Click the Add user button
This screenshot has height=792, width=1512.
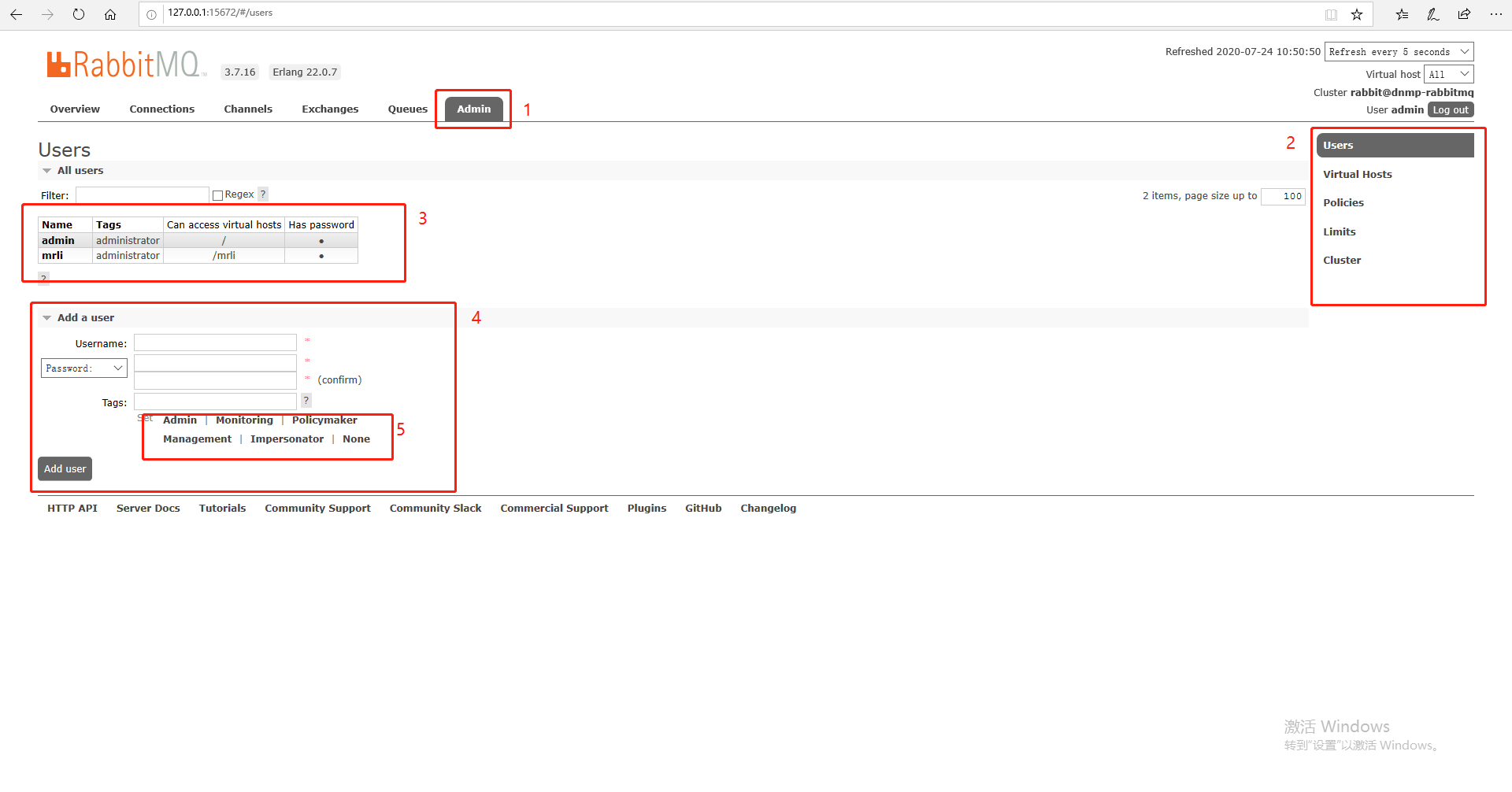[x=65, y=468]
